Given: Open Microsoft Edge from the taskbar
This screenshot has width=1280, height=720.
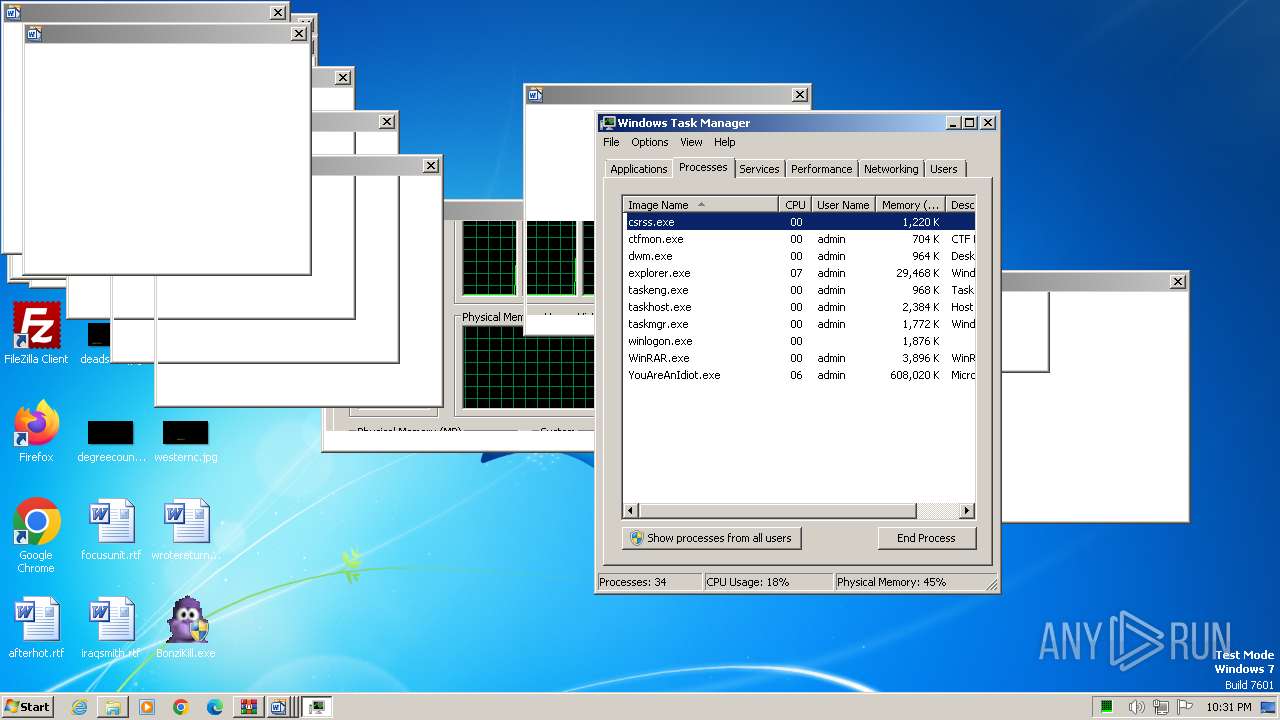Looking at the screenshot, I should [215, 707].
